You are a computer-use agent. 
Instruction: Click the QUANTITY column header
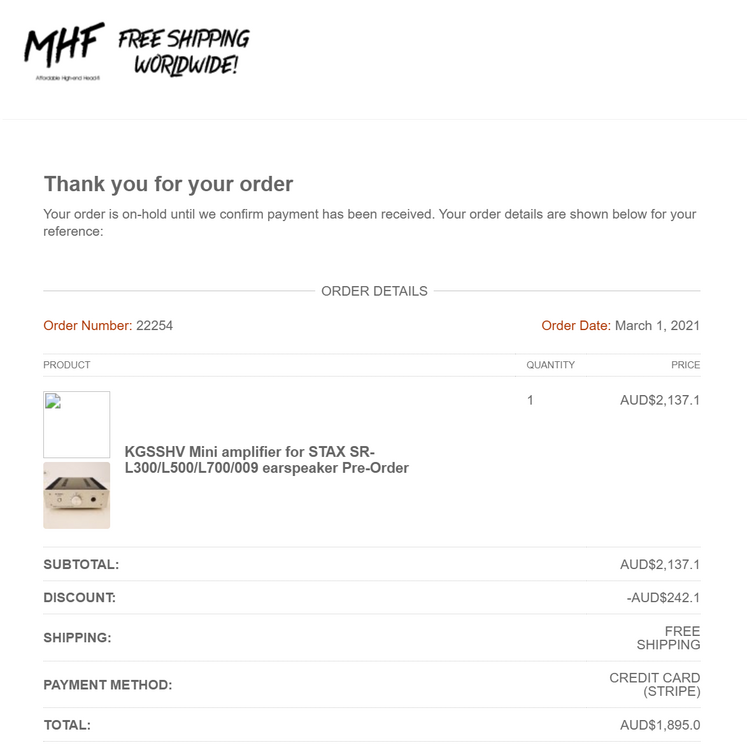pyautogui.click(x=550, y=365)
